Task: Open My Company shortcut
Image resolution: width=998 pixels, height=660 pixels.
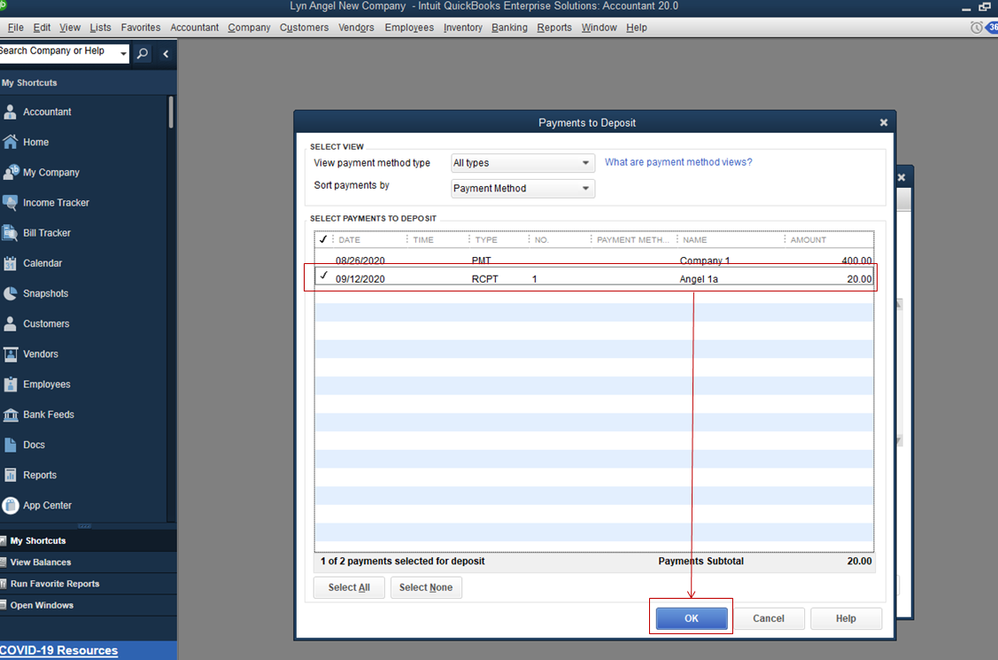Action: (51, 172)
